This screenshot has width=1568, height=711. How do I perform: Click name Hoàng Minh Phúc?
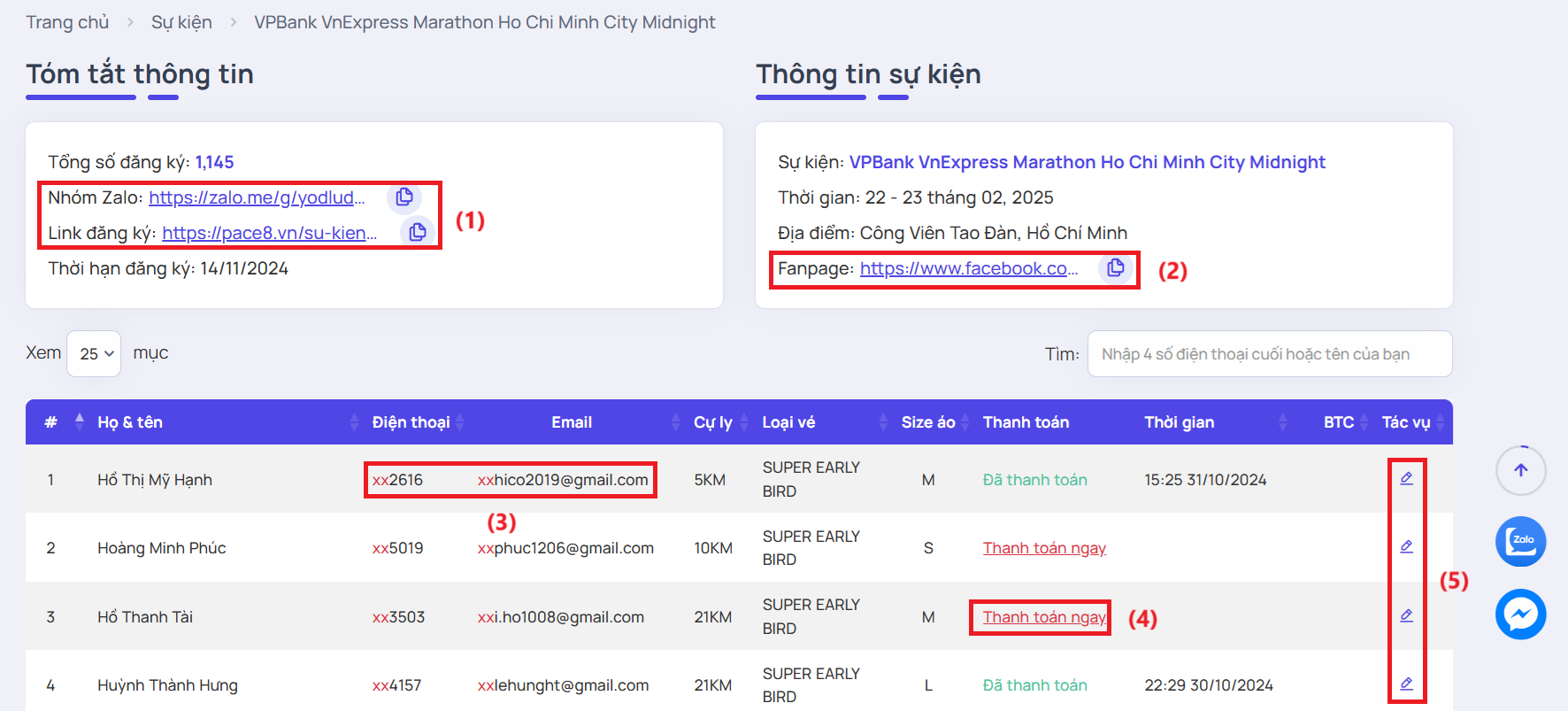[162, 548]
